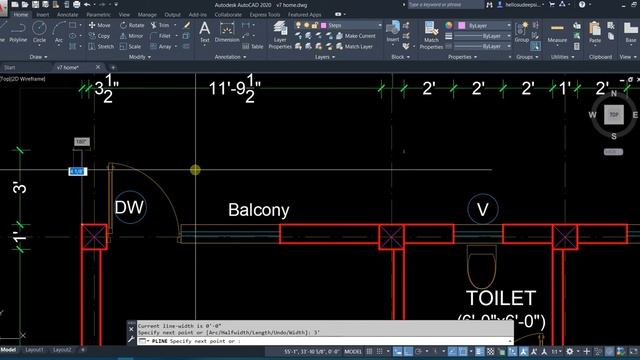Activate the Stretch tool
The image size is (640, 360).
click(x=101, y=47)
